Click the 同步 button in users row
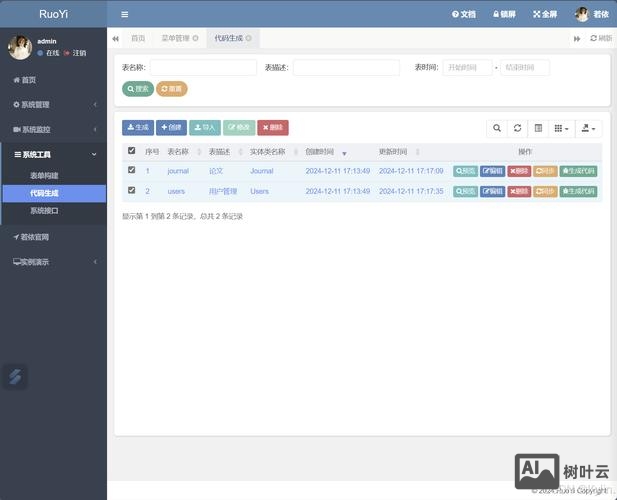Image resolution: width=617 pixels, height=500 pixels. click(545, 192)
